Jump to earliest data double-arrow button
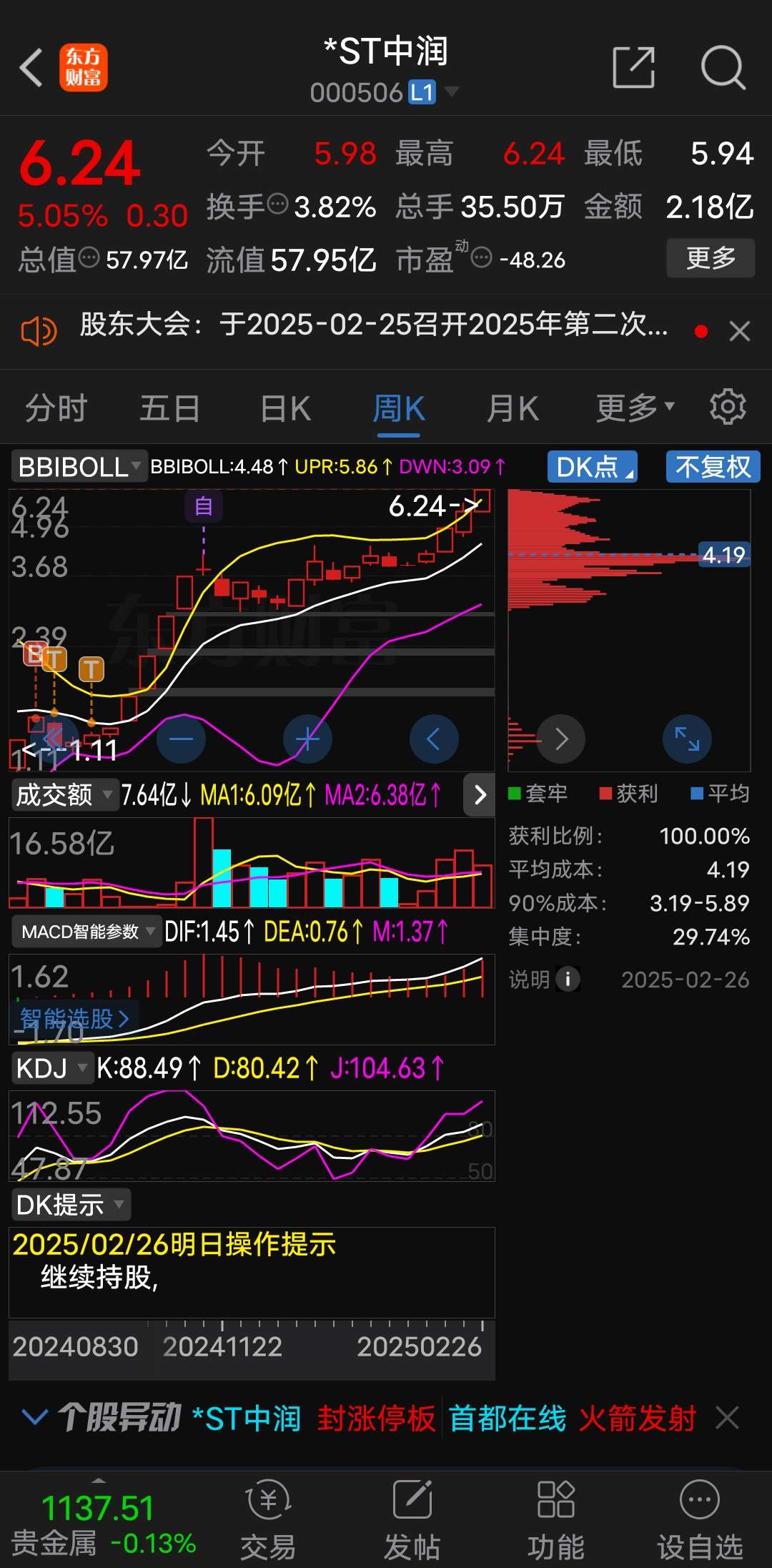Viewport: 772px width, 1568px height. pos(54,739)
